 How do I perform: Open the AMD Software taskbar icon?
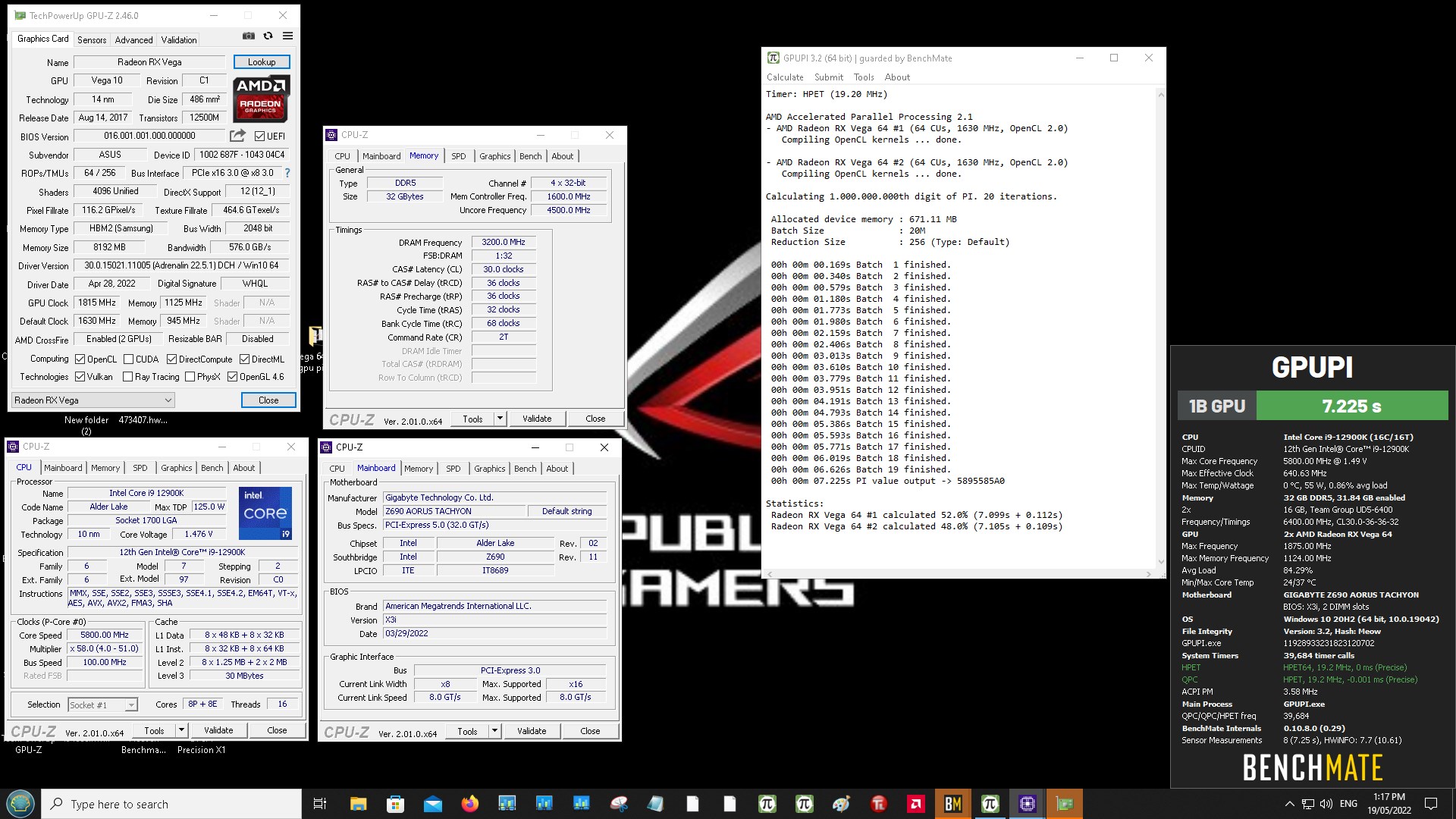[x=915, y=804]
